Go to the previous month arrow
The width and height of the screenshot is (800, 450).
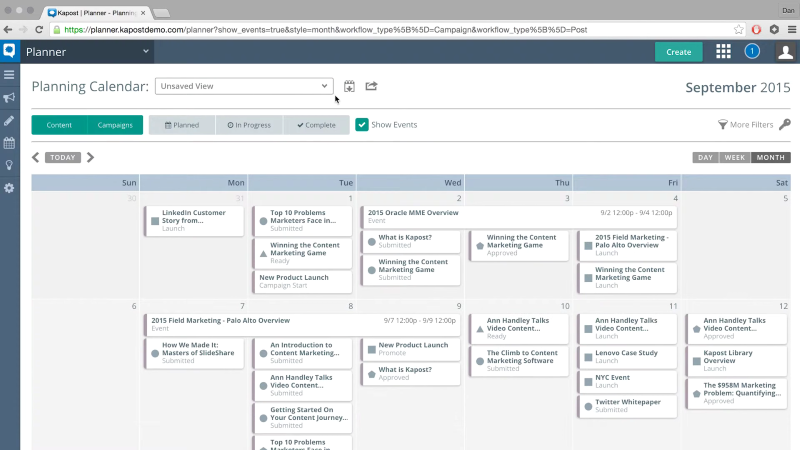coord(35,157)
